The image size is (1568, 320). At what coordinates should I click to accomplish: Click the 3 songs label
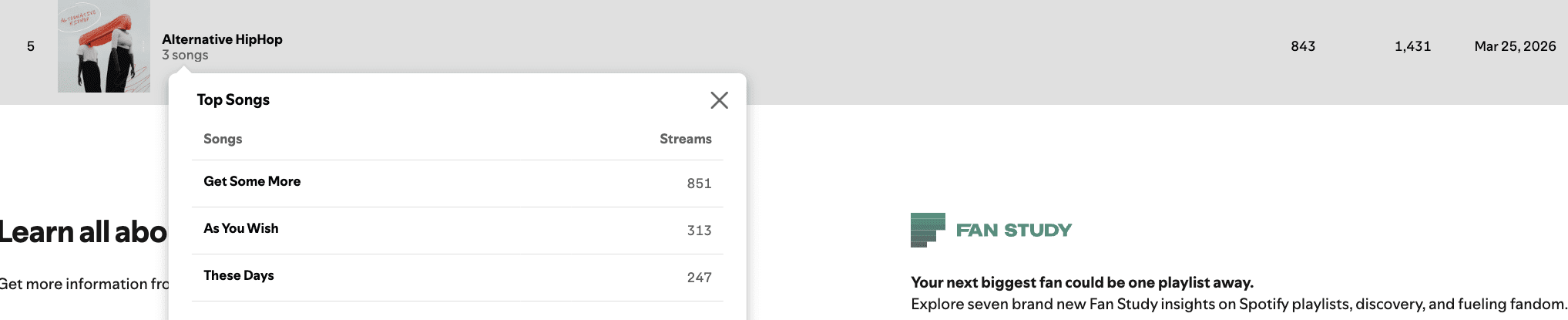[x=185, y=56]
